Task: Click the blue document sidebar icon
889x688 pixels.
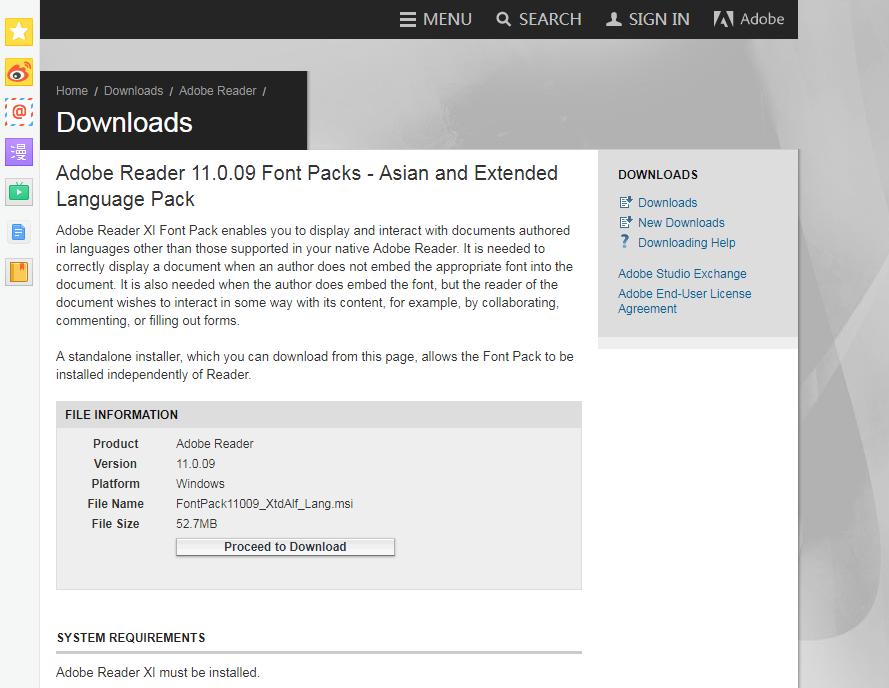Action: tap(19, 233)
